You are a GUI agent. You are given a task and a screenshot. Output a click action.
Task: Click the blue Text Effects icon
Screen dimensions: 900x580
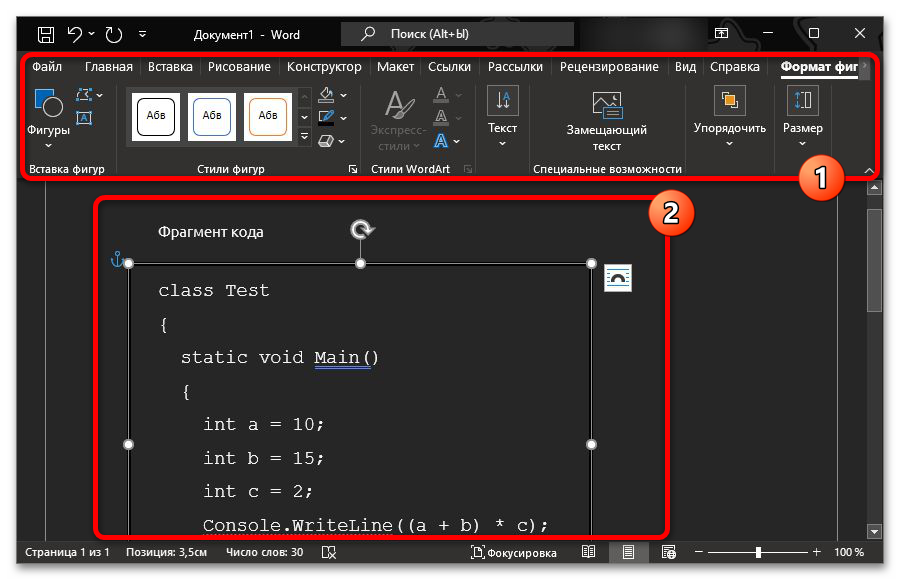point(441,140)
